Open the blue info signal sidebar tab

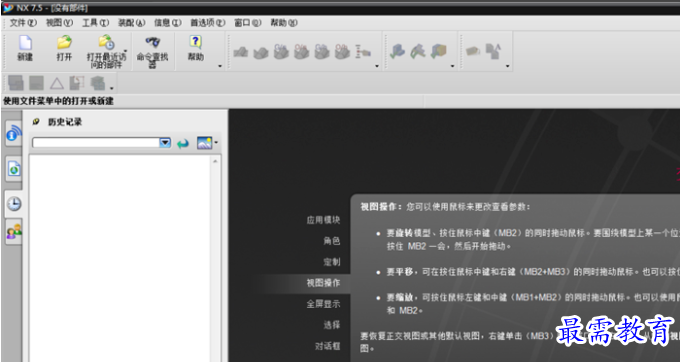(x=14, y=134)
